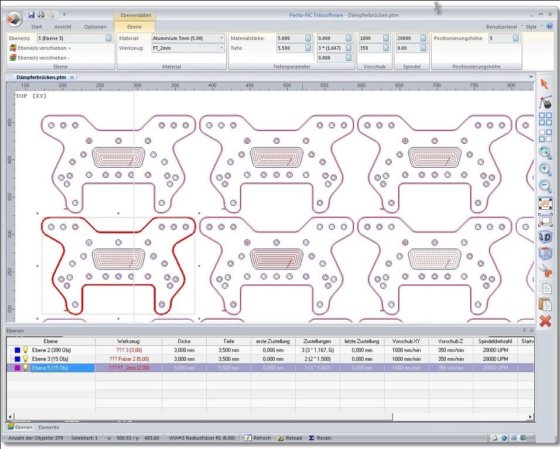This screenshot has height=449, width=560.
Task: Click the zoom out magnifier icon
Action: click(545, 186)
